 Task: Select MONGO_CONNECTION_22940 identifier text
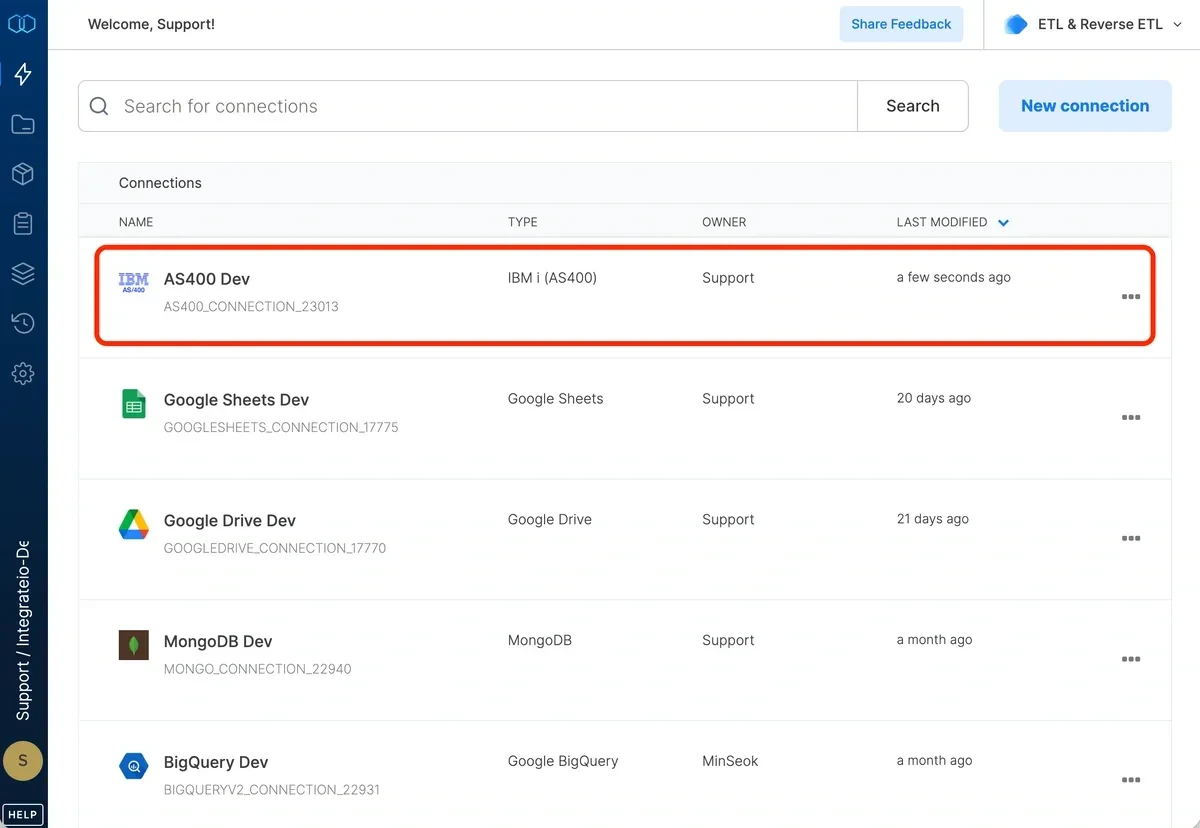258,669
